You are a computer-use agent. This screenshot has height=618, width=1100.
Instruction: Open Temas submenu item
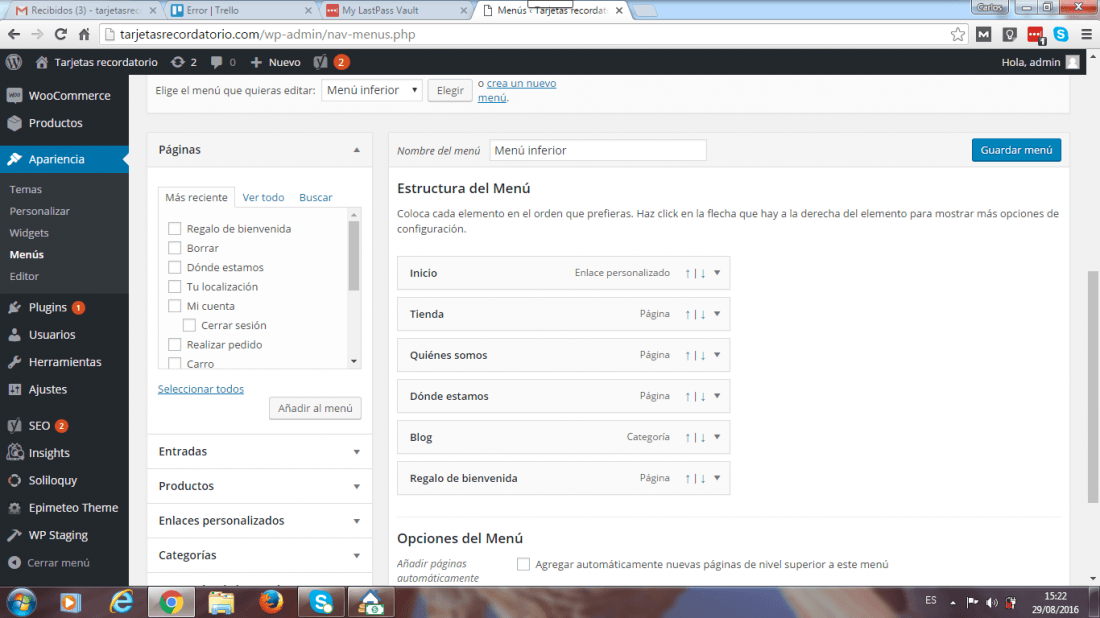point(26,189)
